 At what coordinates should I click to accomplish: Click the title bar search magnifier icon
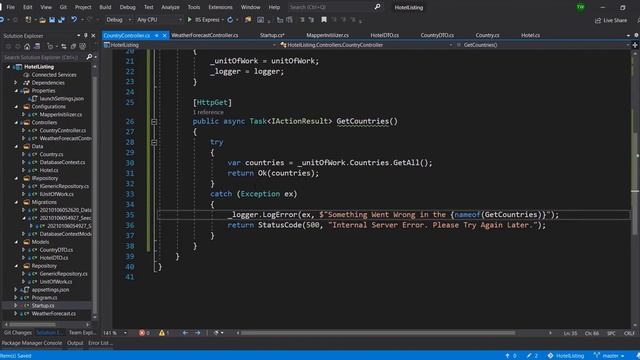click(x=378, y=7)
